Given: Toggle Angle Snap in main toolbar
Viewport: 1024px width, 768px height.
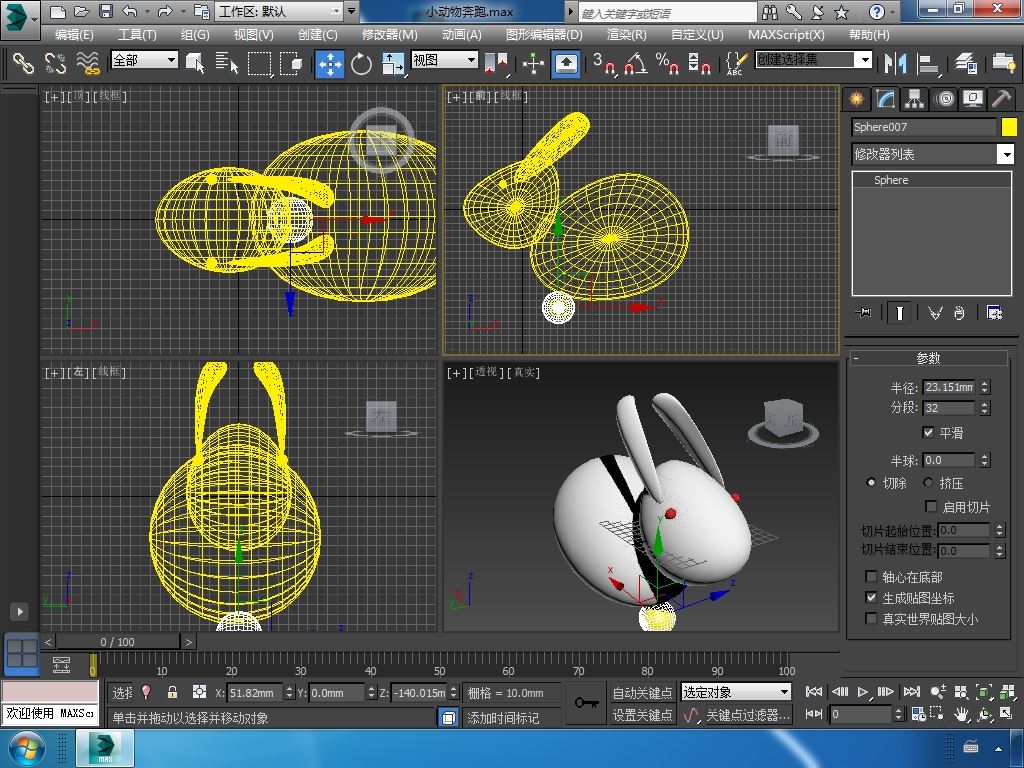Looking at the screenshot, I should [635, 64].
